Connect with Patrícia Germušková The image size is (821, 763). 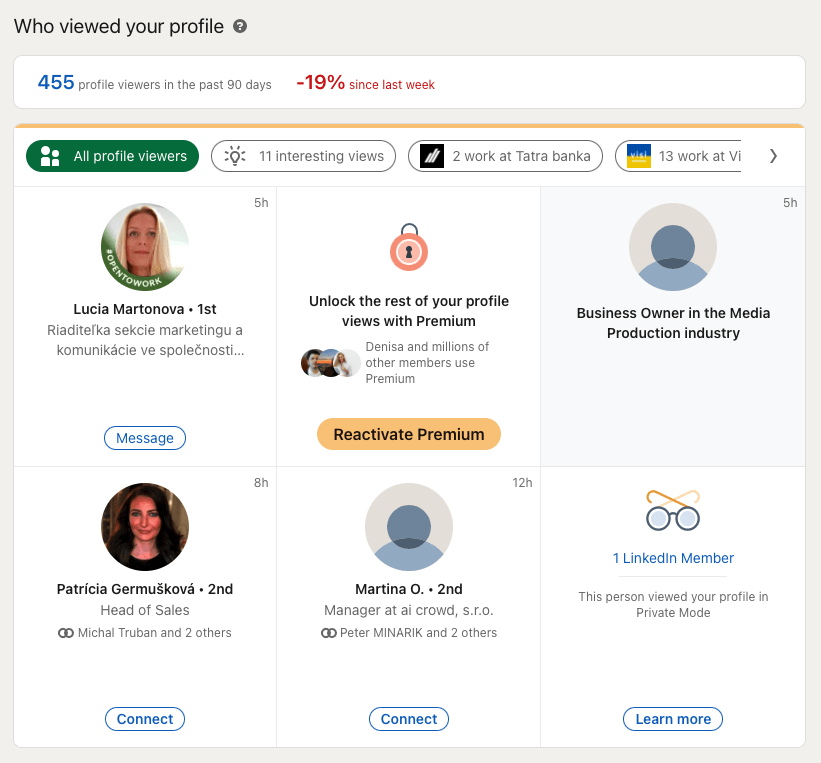(x=145, y=719)
